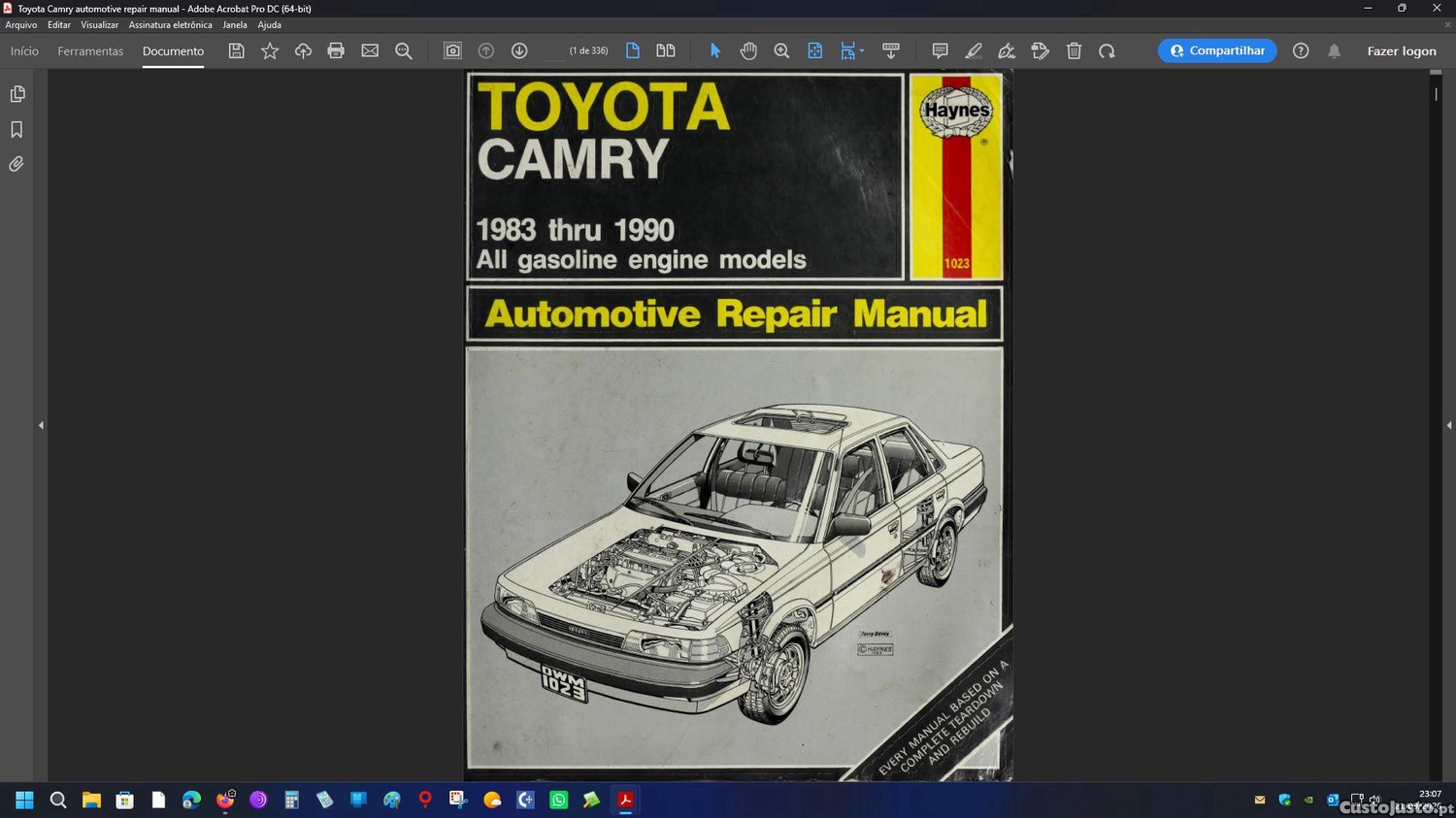Screen dimensions: 1456x818
Task: Open the Visualizar menu
Action: [99, 25]
